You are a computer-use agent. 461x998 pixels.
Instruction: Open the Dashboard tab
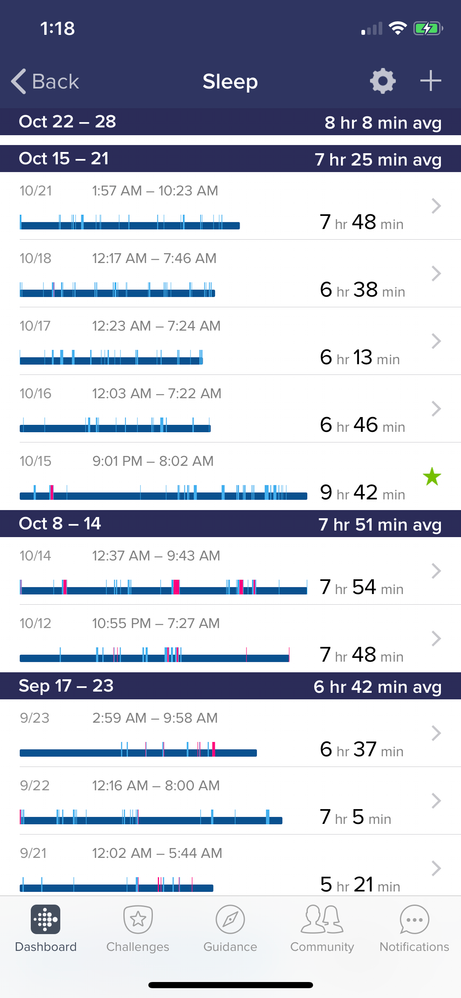point(46,928)
